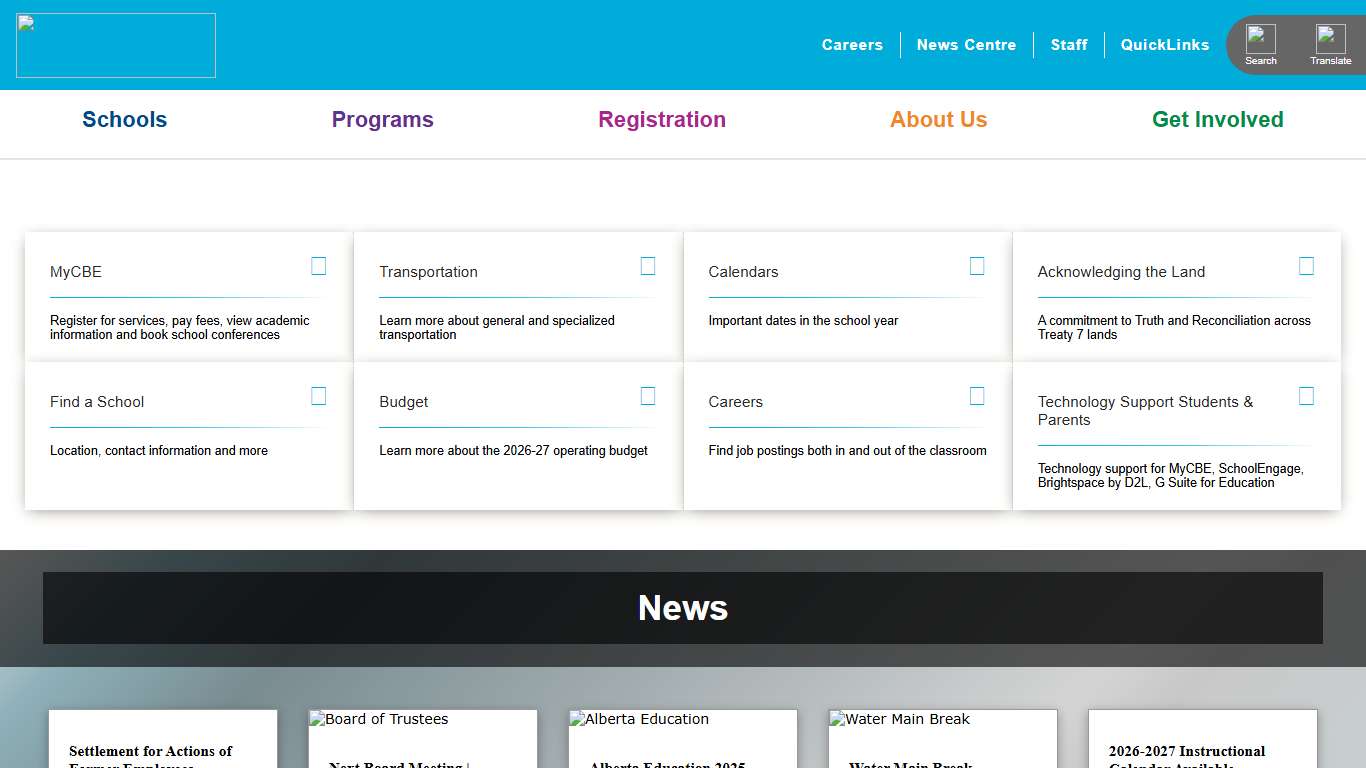Image resolution: width=1366 pixels, height=768 pixels.
Task: Open the About Us menu
Action: point(938,119)
